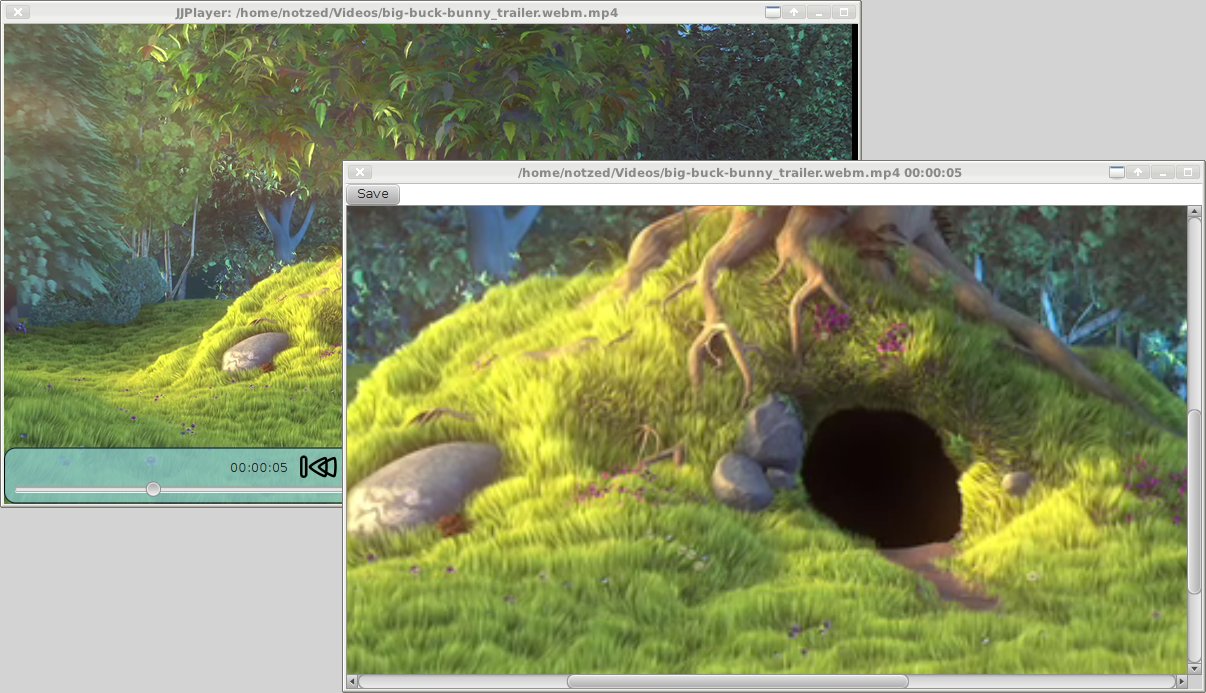The image size is (1206, 693).
Task: Open the JJPlayer window menu icon
Action: pos(773,13)
